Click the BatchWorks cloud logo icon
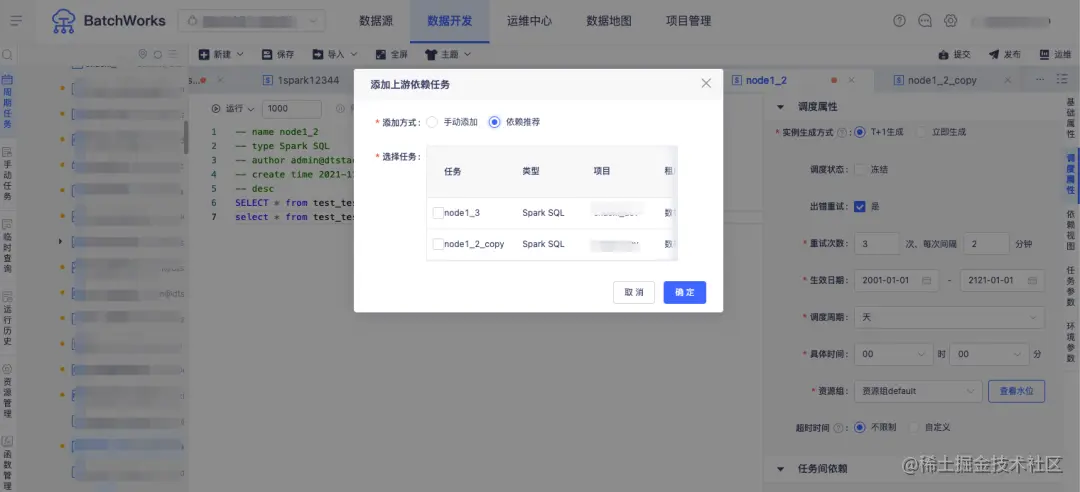The width and height of the screenshot is (1080, 492). point(63,21)
